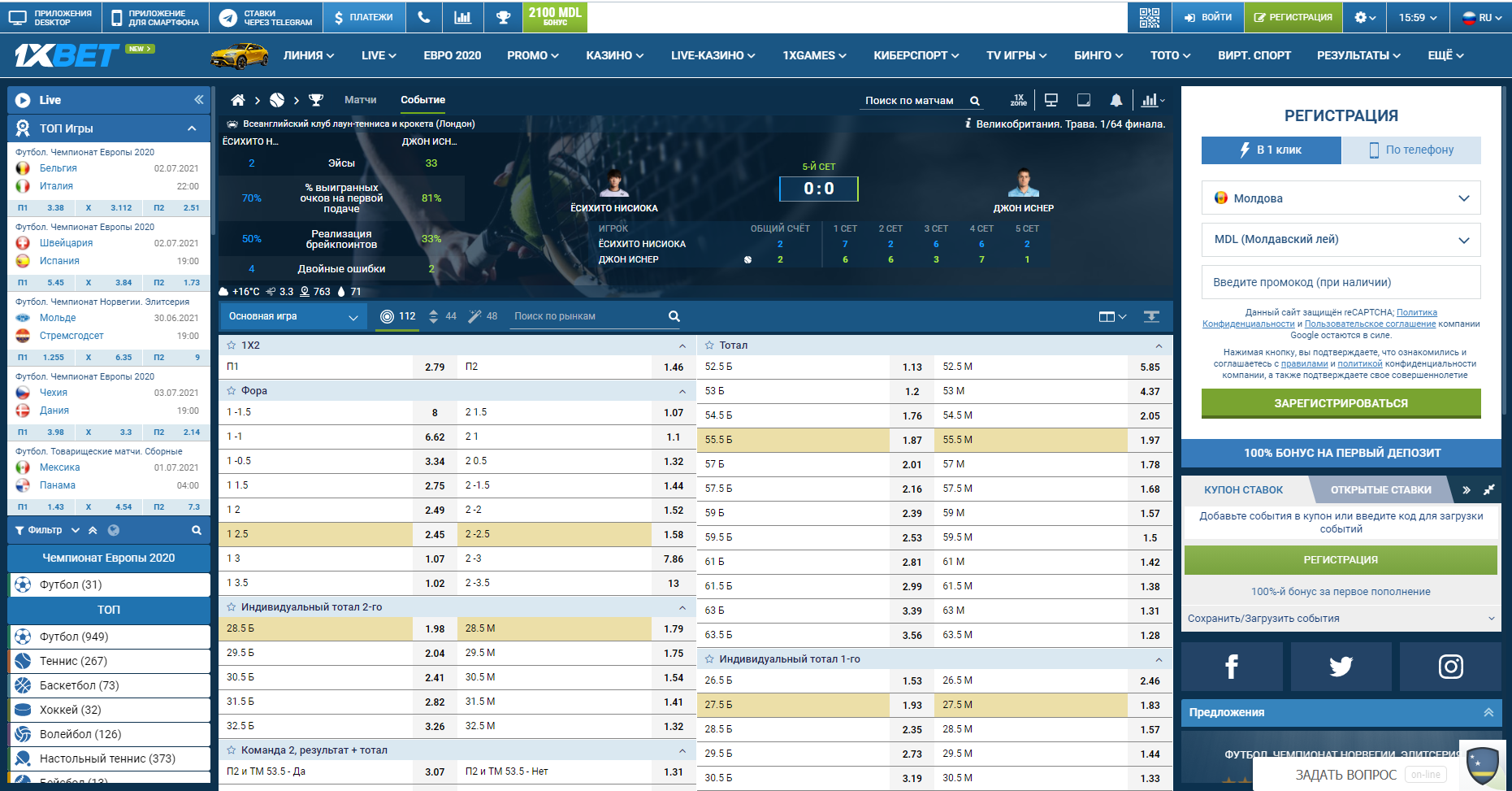This screenshot has height=791, width=1512.
Task: Click promo code input field
Action: [1341, 282]
